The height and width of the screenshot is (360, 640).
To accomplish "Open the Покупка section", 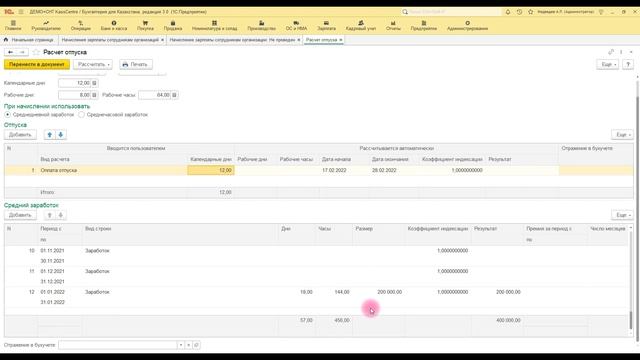I will [x=145, y=26].
